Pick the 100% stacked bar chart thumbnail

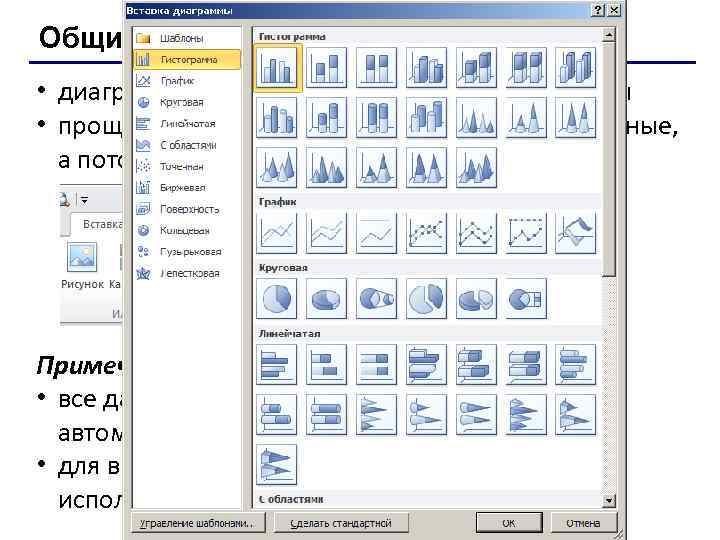(x=377, y=365)
